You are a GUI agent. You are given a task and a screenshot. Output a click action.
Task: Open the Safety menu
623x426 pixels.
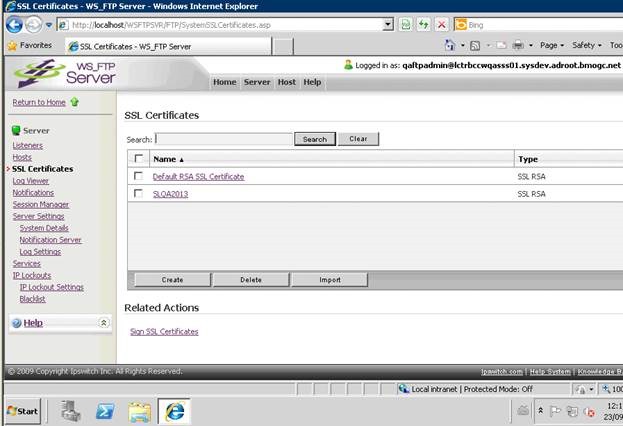(586, 45)
